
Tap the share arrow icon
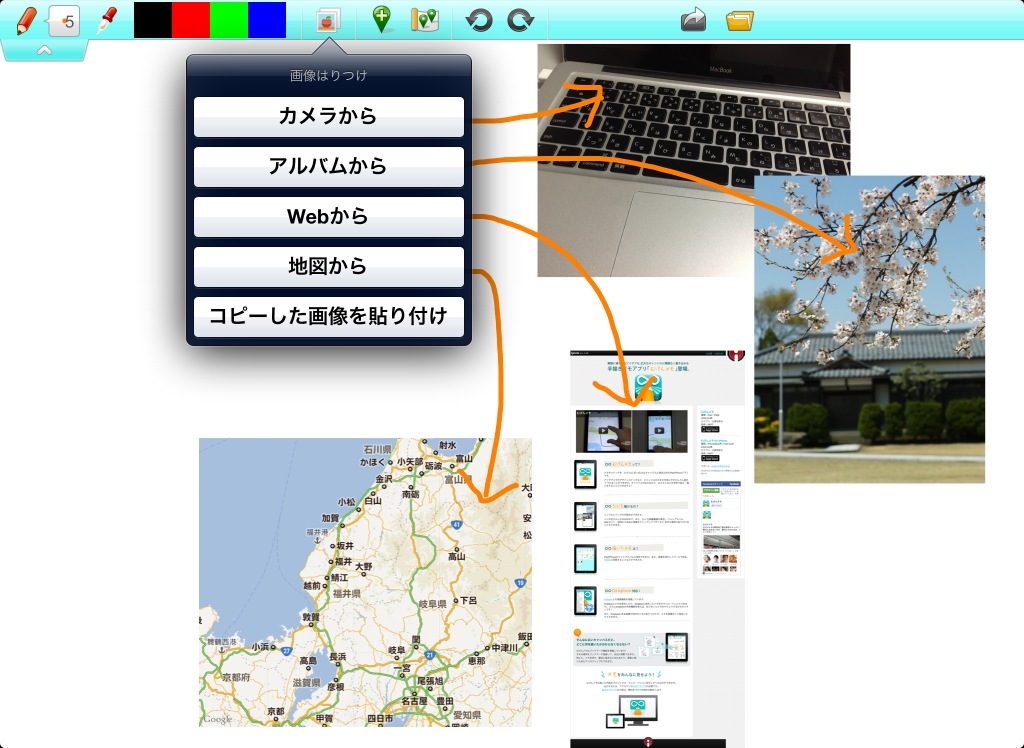(693, 20)
